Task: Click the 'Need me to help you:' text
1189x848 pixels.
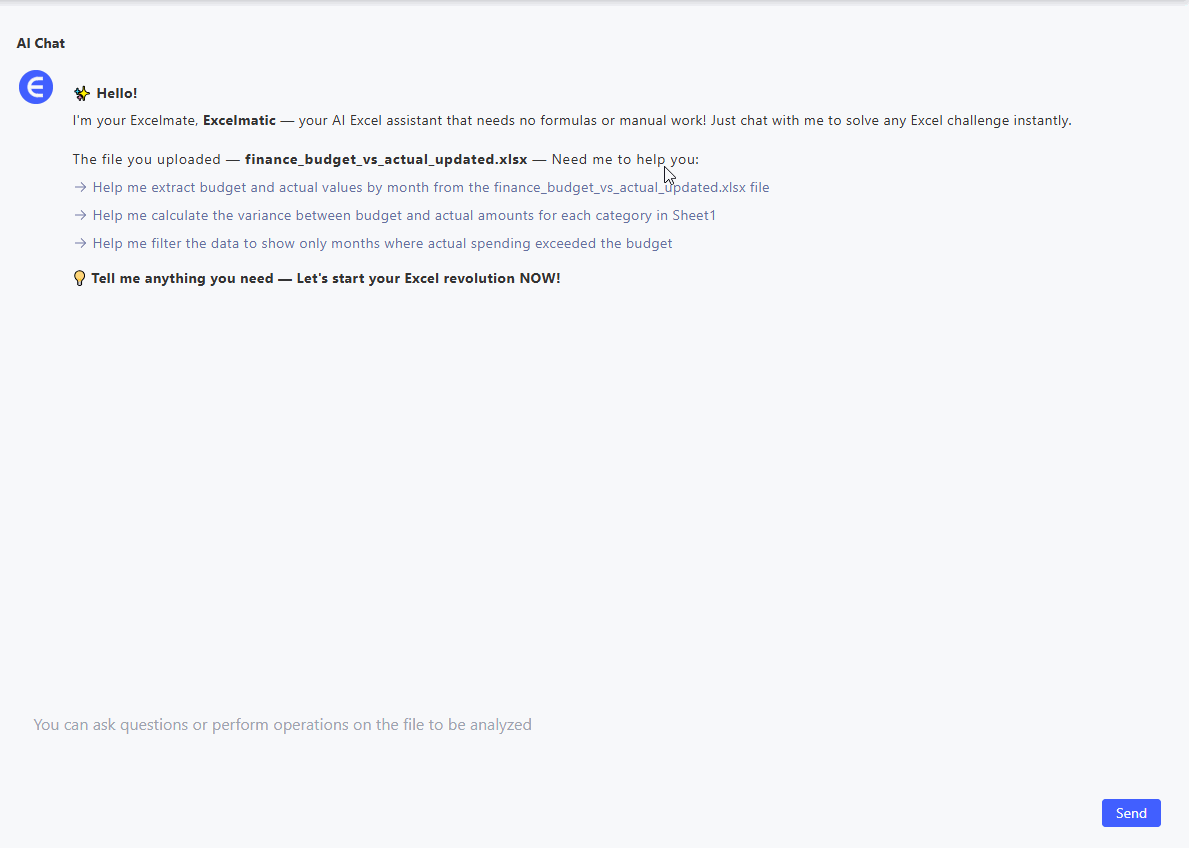Action: click(624, 159)
